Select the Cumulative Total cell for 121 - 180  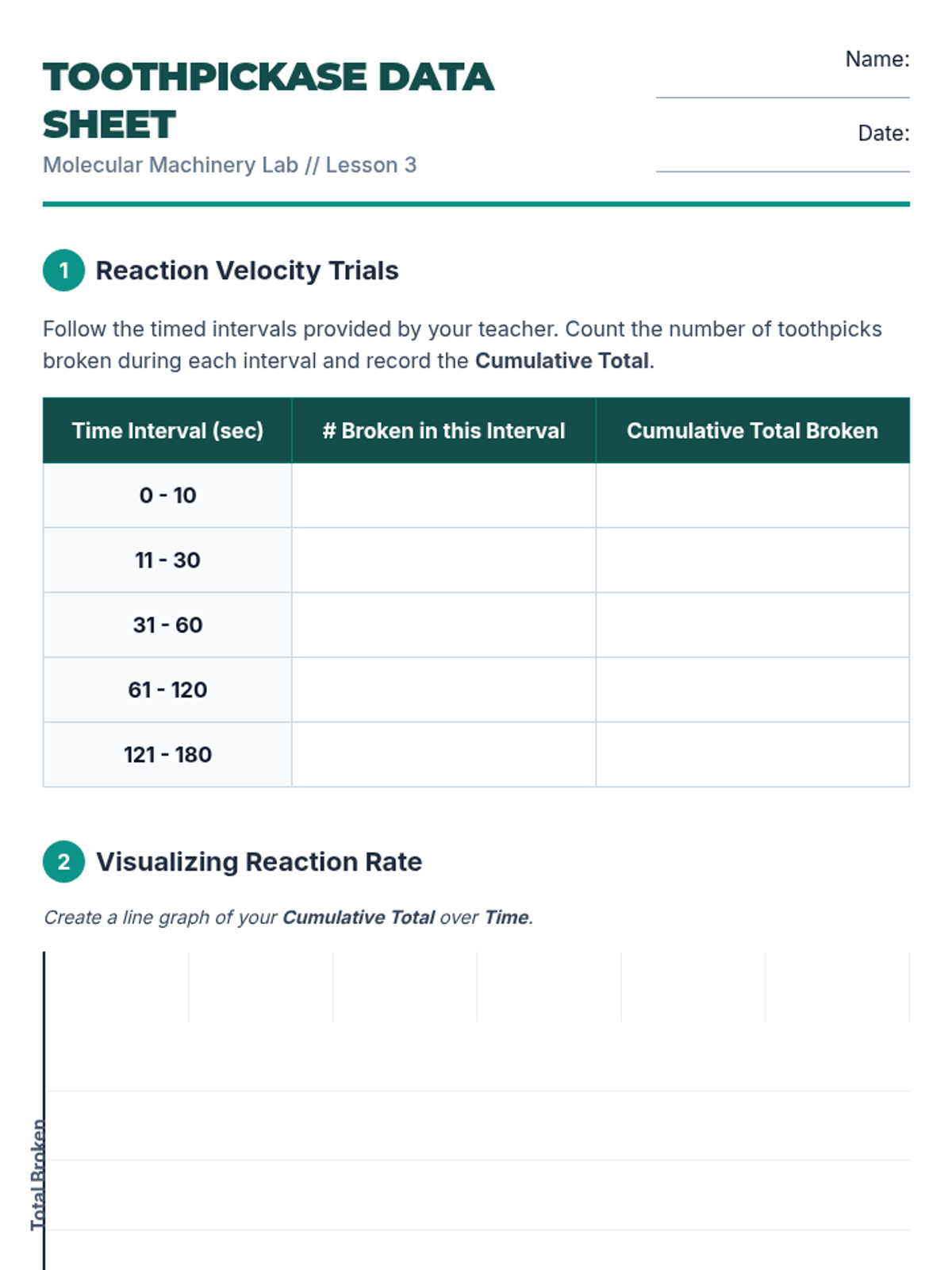pos(752,755)
